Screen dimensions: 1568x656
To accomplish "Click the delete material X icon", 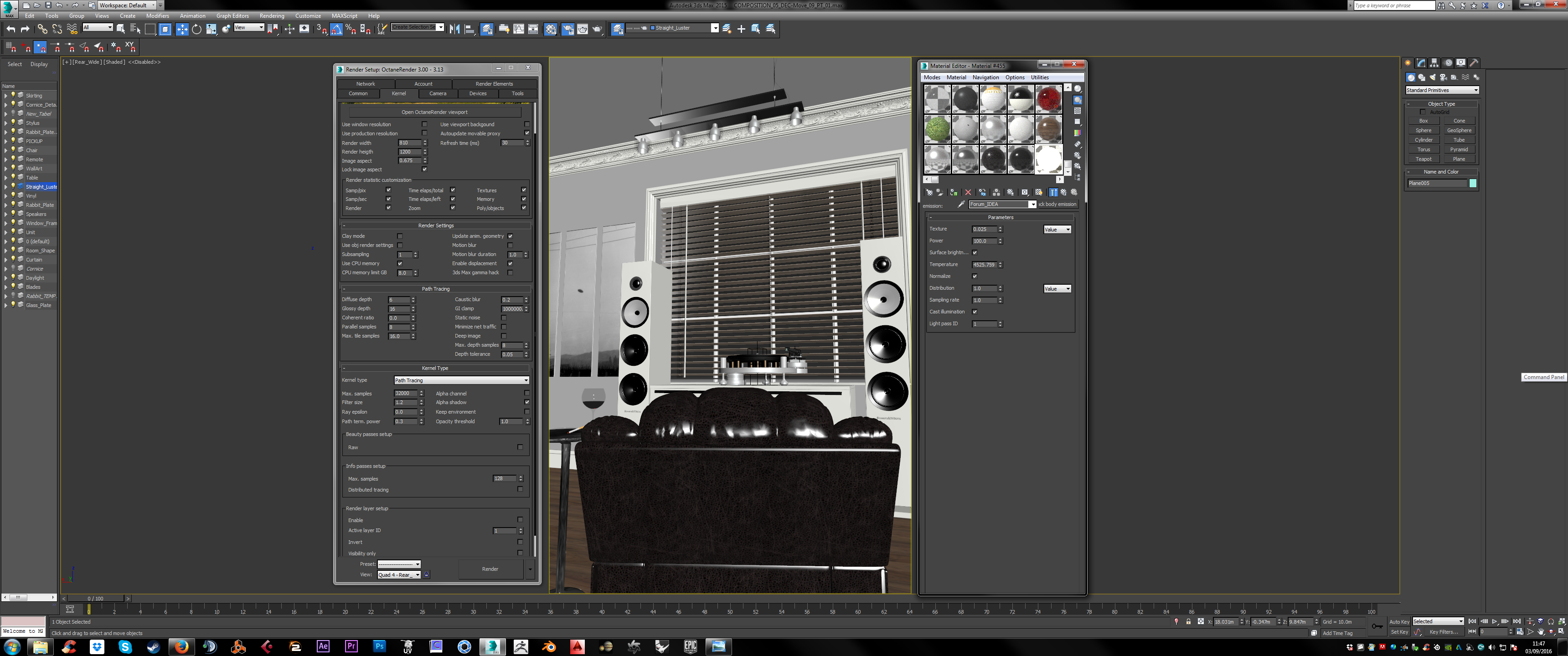I will (968, 192).
